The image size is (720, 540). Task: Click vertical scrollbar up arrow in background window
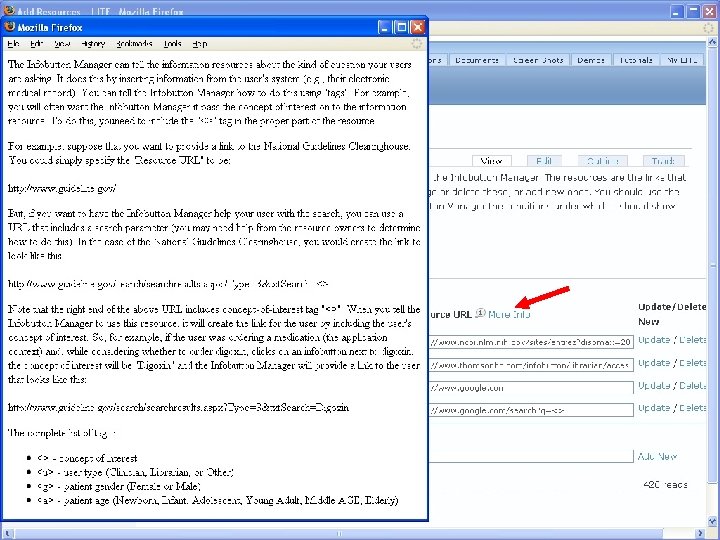coord(712,42)
